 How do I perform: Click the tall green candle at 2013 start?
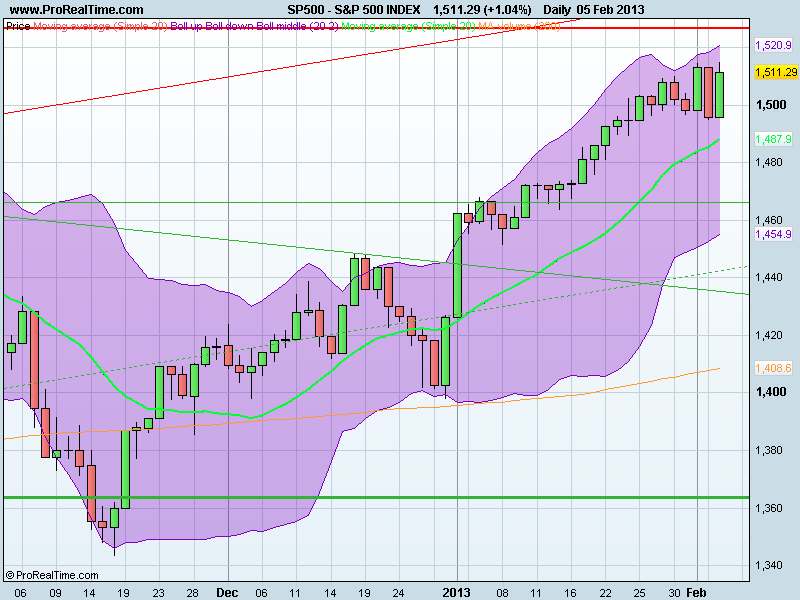click(458, 265)
